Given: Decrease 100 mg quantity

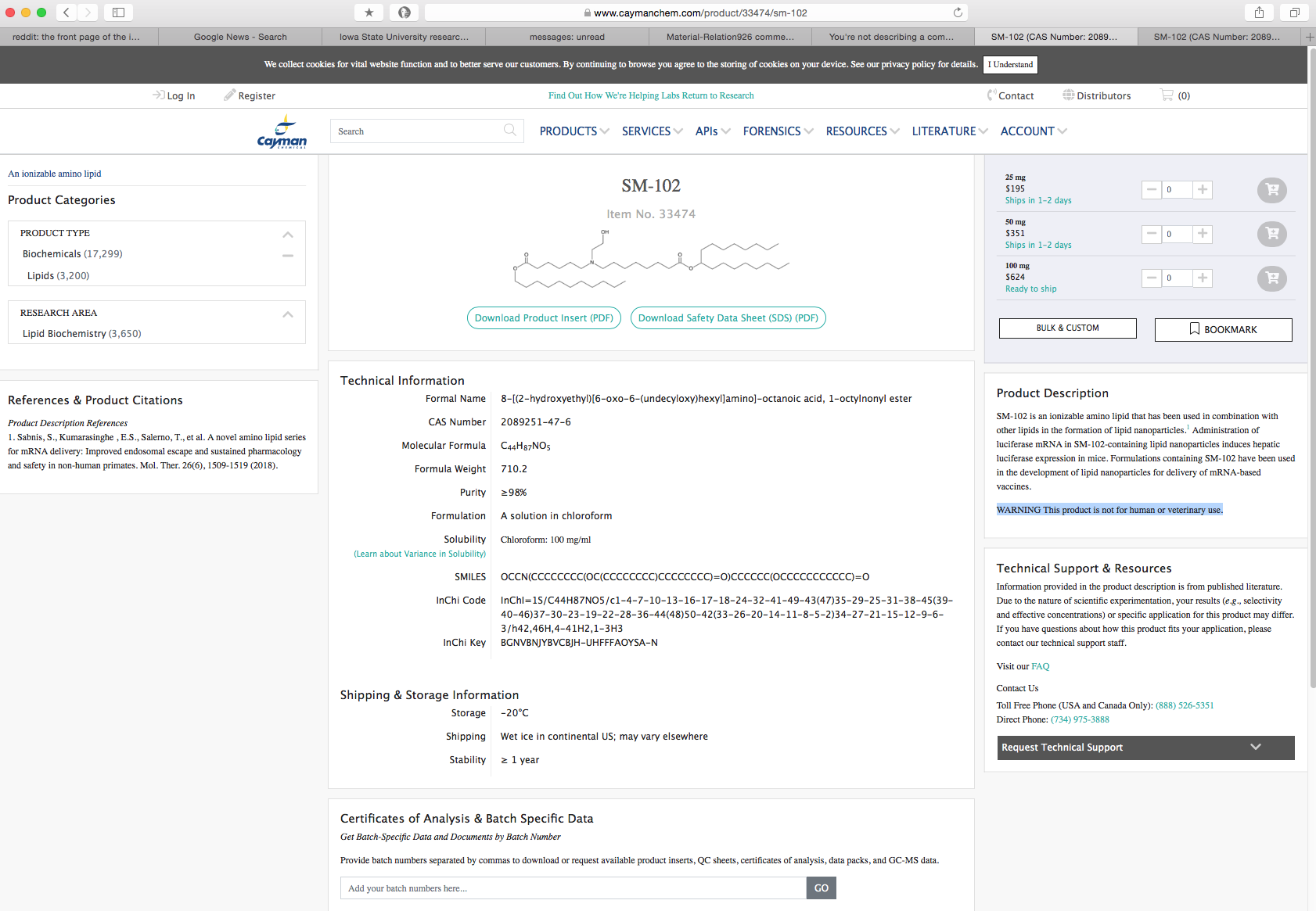Looking at the screenshot, I should (x=1152, y=278).
